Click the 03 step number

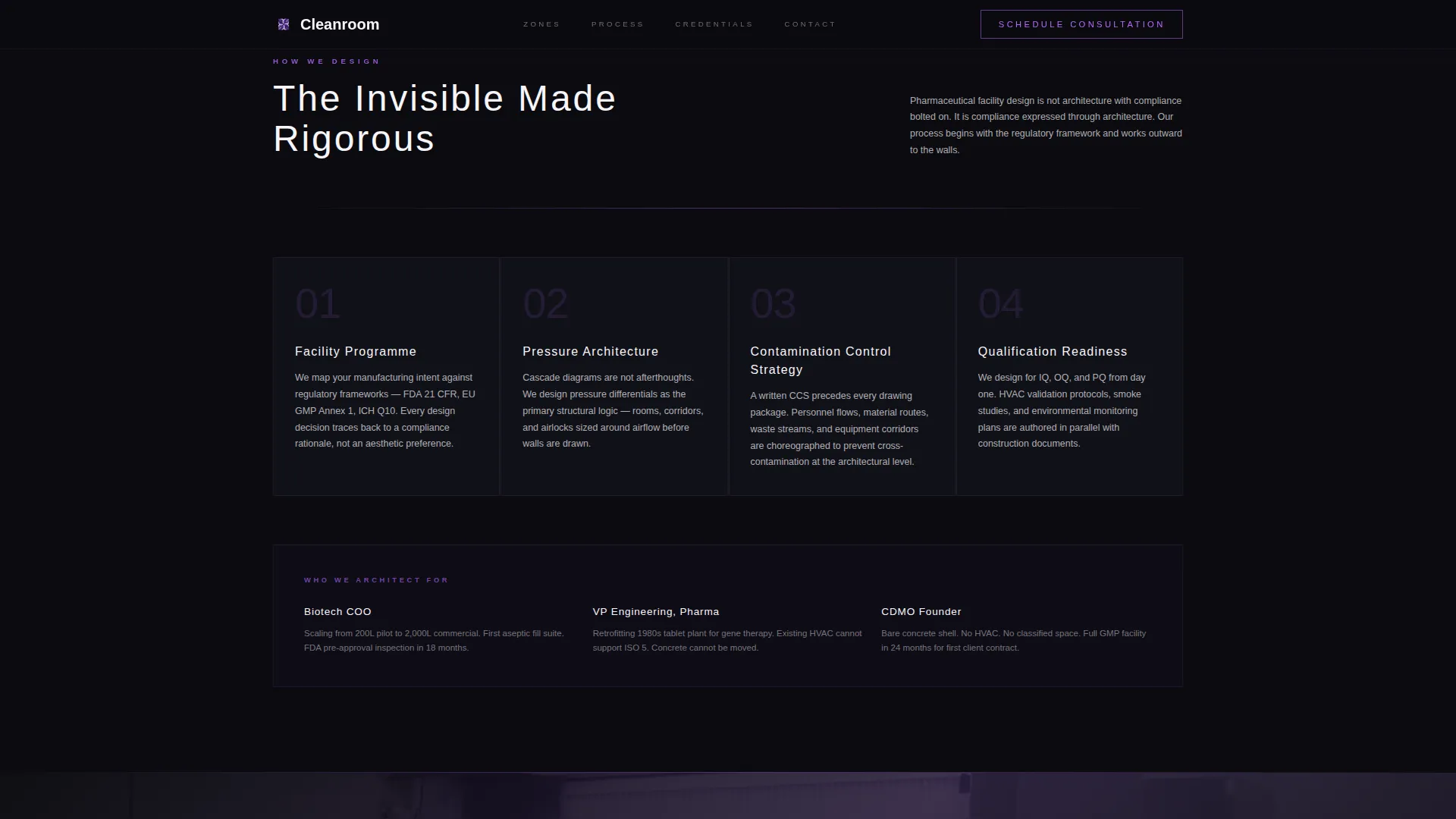[773, 303]
